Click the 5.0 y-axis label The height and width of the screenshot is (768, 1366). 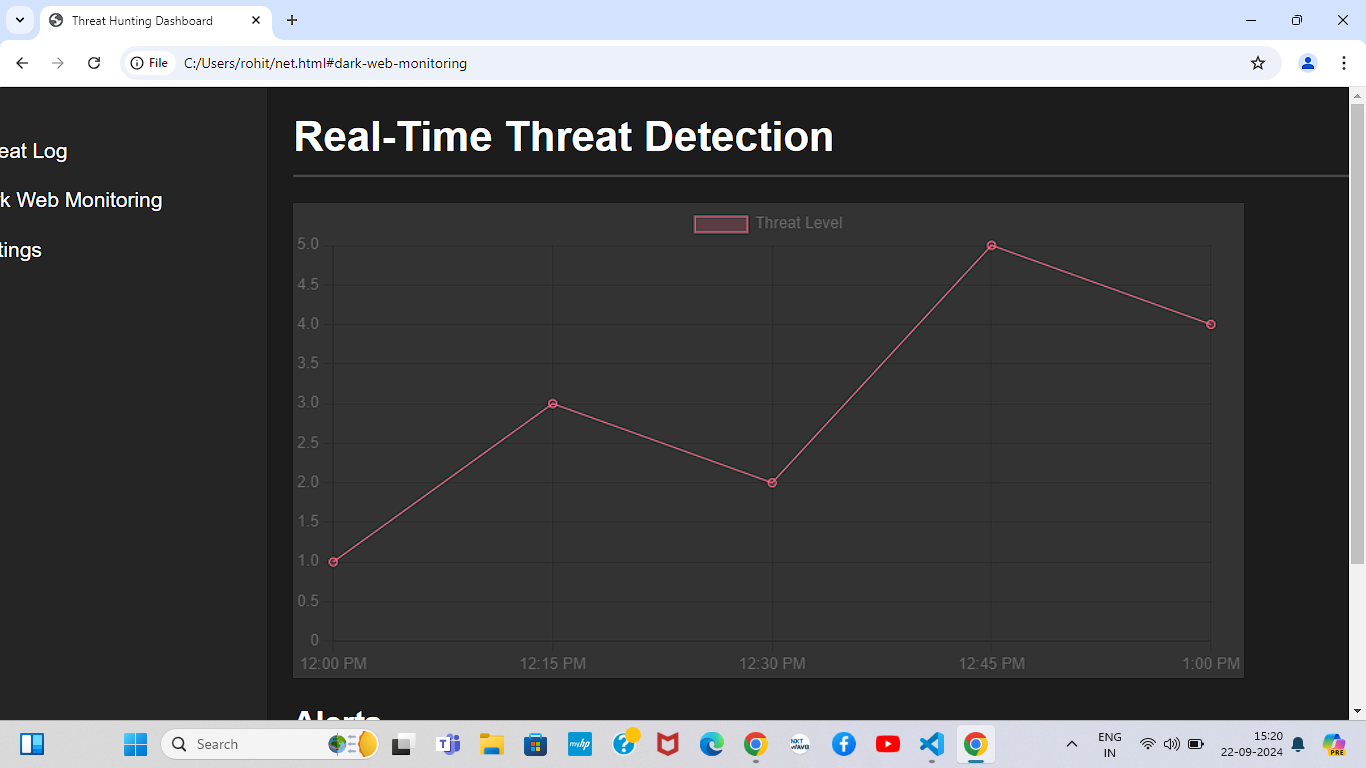(x=308, y=245)
